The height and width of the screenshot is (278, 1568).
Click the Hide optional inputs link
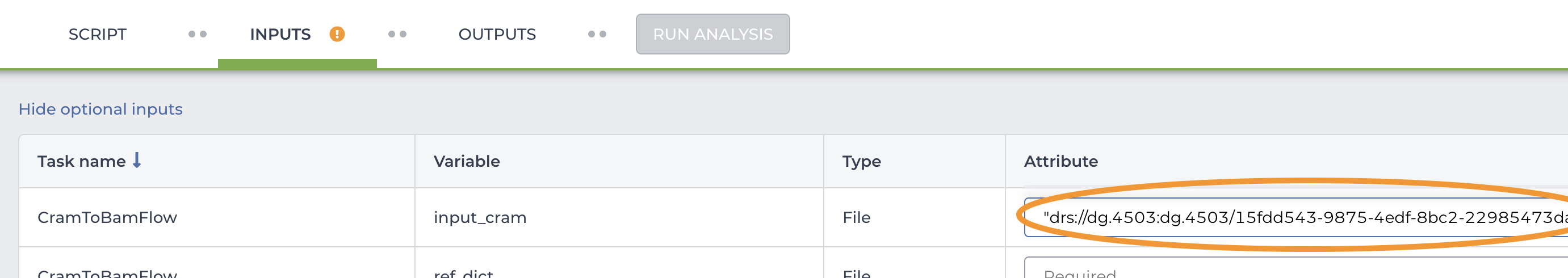pyautogui.click(x=100, y=109)
